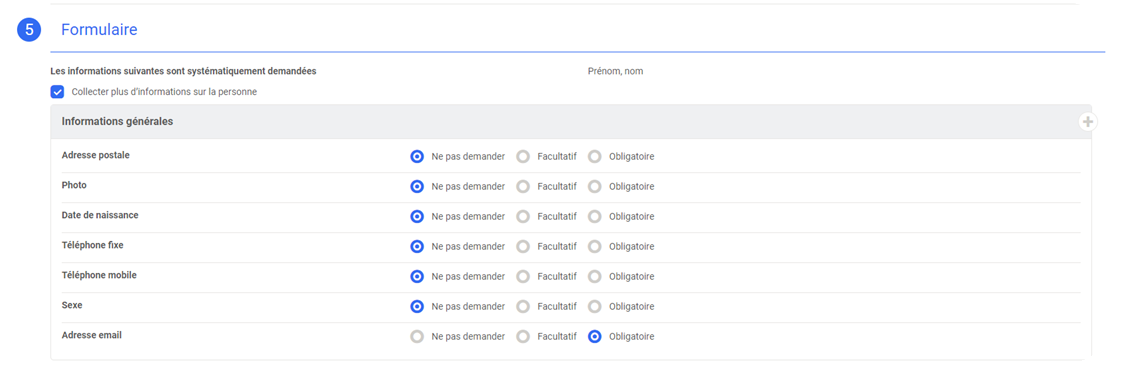Select Ne pas demander for Photo

[417, 187]
